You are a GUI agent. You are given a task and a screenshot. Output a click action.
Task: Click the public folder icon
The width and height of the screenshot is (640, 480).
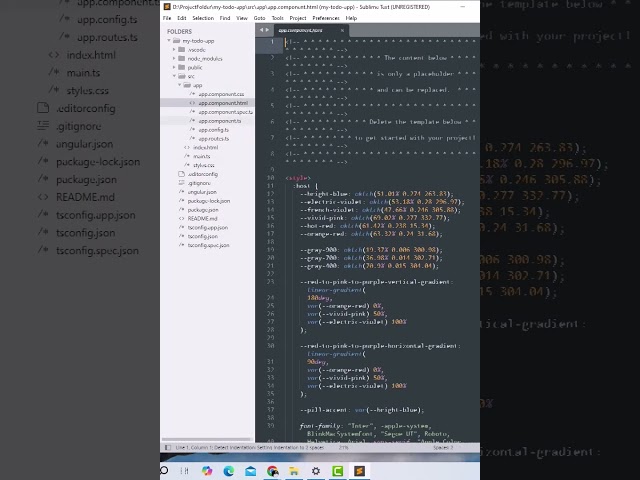point(182,67)
